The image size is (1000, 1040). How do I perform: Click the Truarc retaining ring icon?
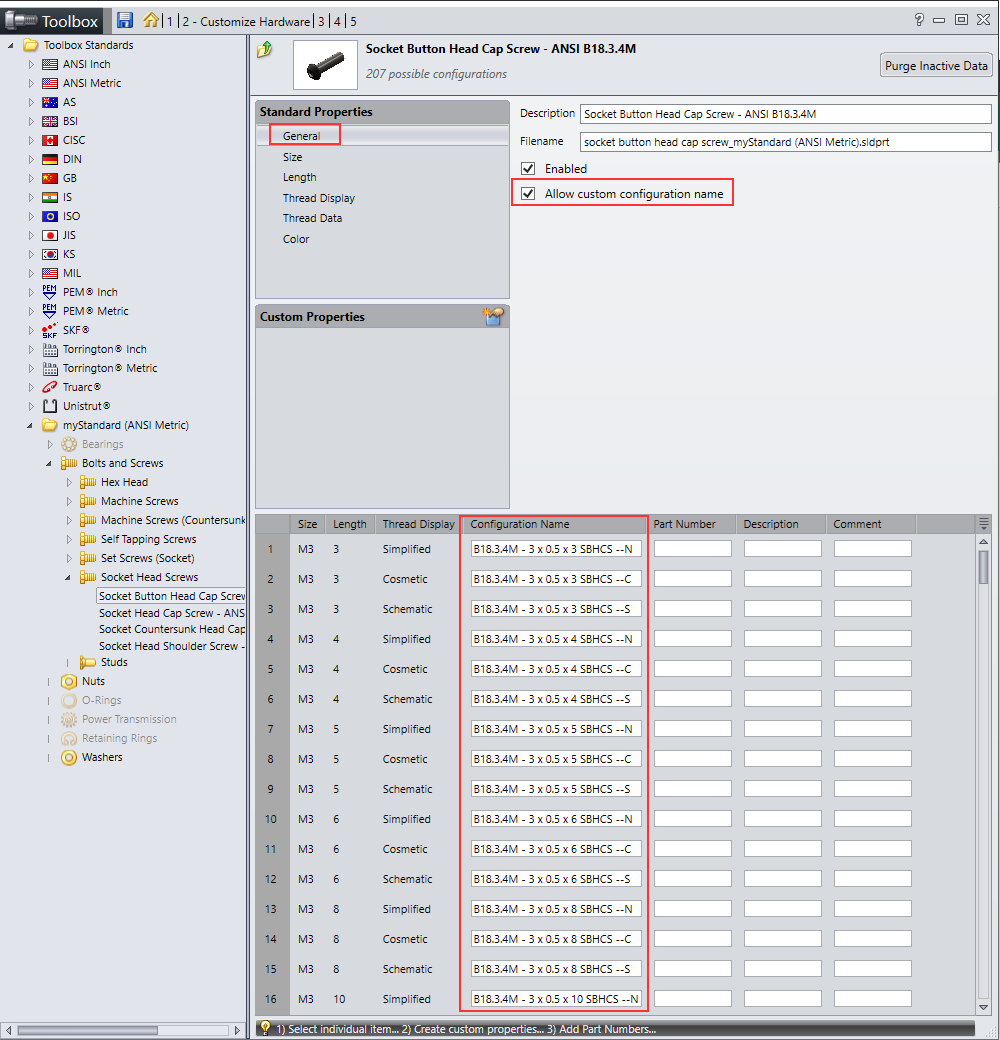50,387
